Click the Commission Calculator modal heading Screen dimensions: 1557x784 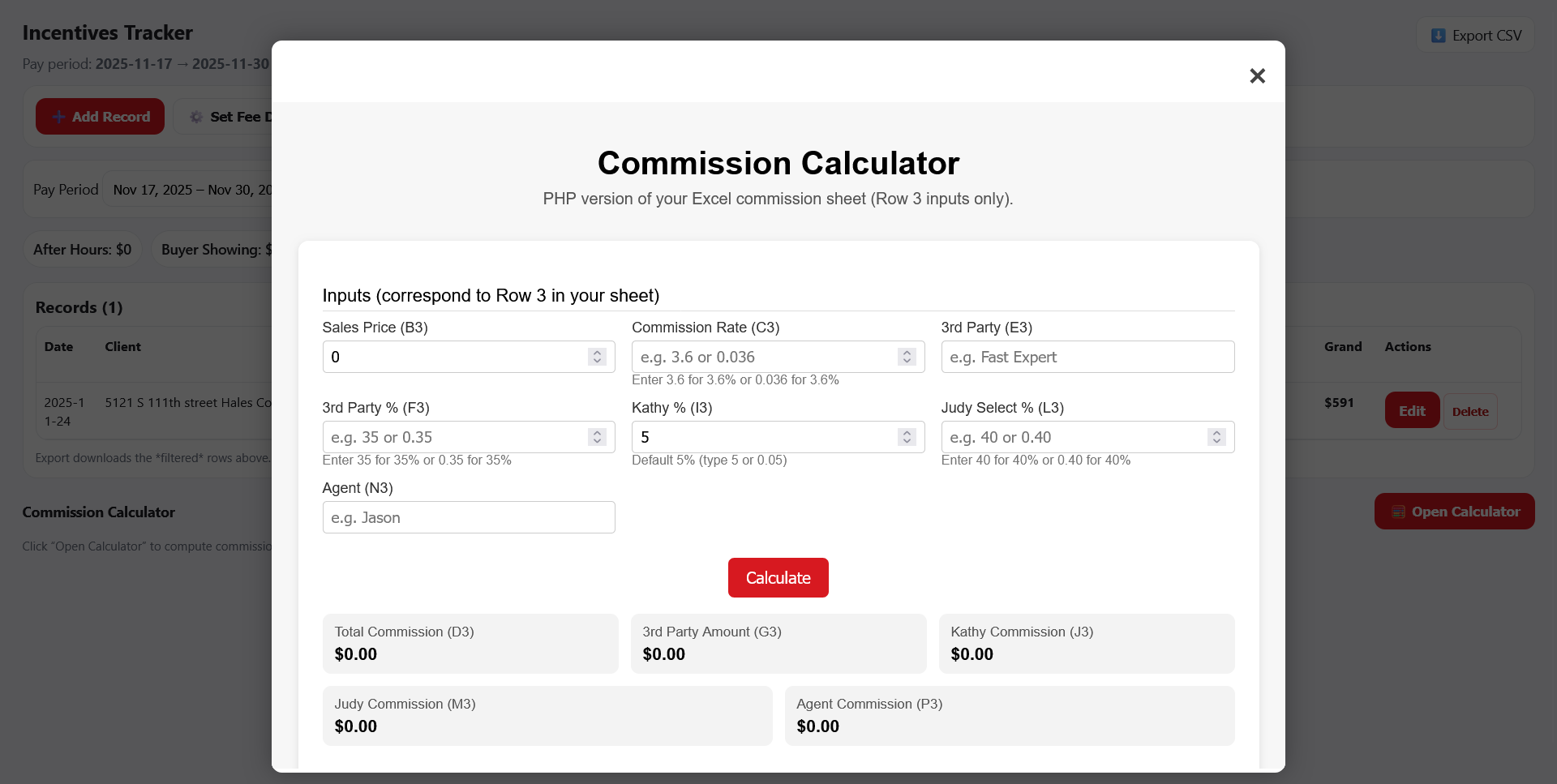click(778, 163)
